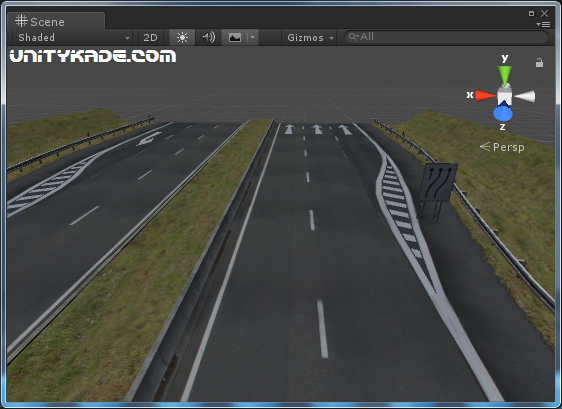Click the image effects landscape icon
This screenshot has height=409, width=562.
click(x=234, y=37)
